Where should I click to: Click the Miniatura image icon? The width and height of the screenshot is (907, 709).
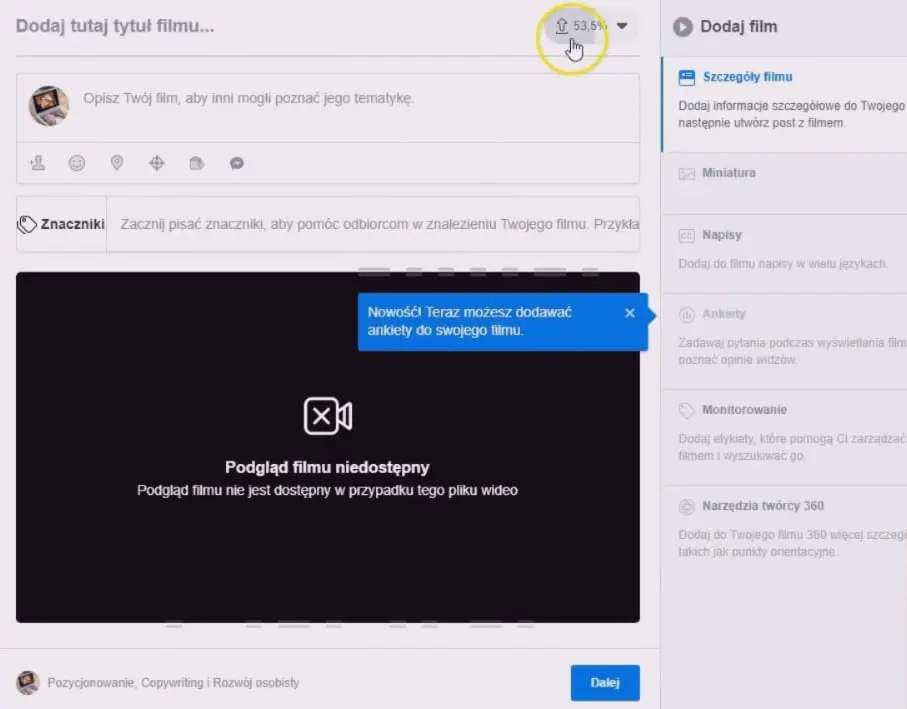point(687,173)
